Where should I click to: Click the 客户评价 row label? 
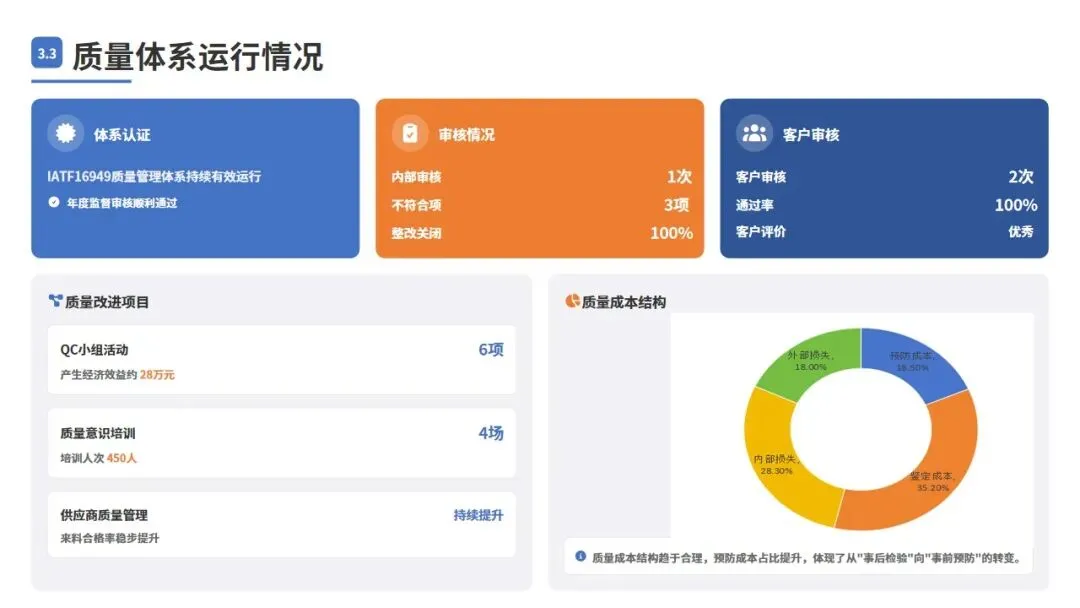click(x=760, y=232)
